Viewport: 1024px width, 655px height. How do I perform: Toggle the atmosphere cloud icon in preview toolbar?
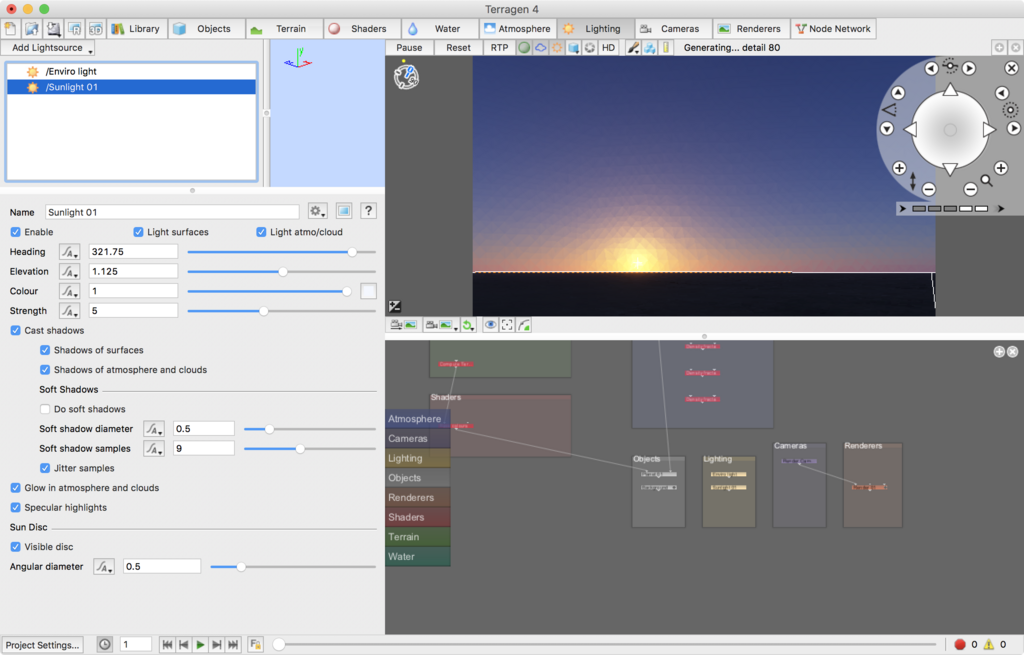(x=541, y=48)
